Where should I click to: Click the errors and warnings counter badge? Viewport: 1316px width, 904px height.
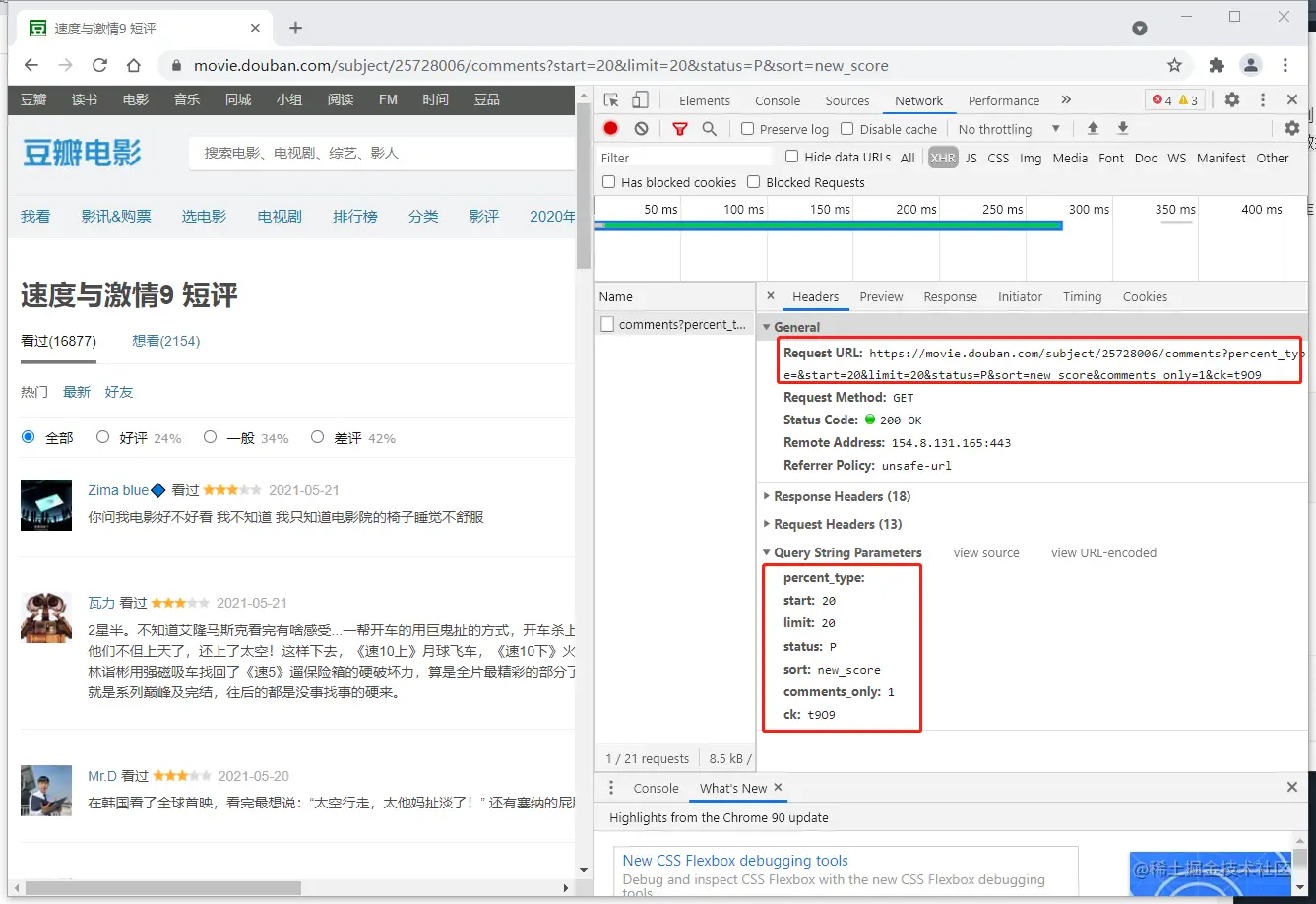pyautogui.click(x=1175, y=100)
